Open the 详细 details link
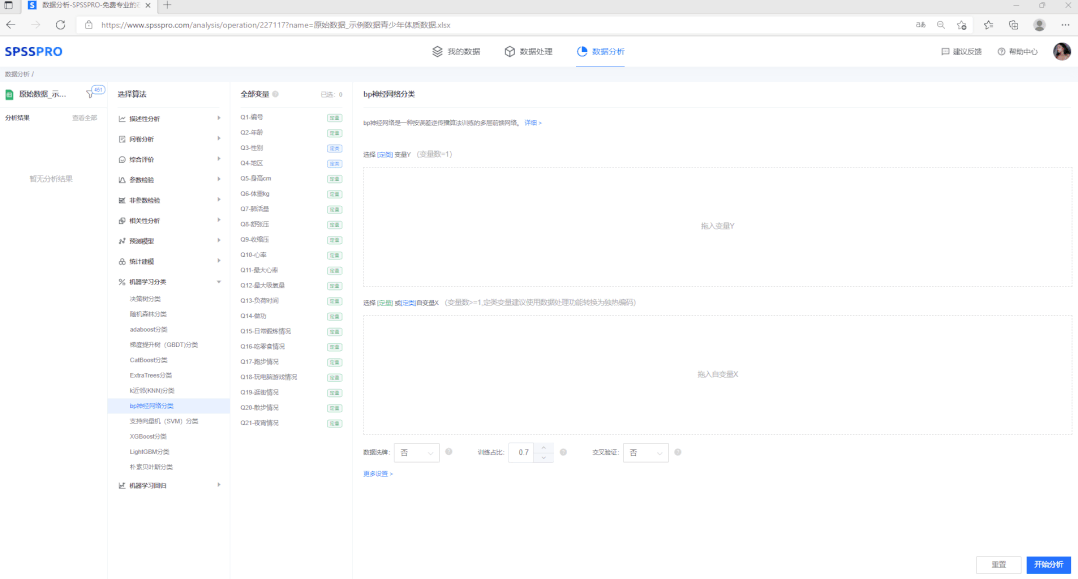Screen dimensions: 1078x579 533,123
